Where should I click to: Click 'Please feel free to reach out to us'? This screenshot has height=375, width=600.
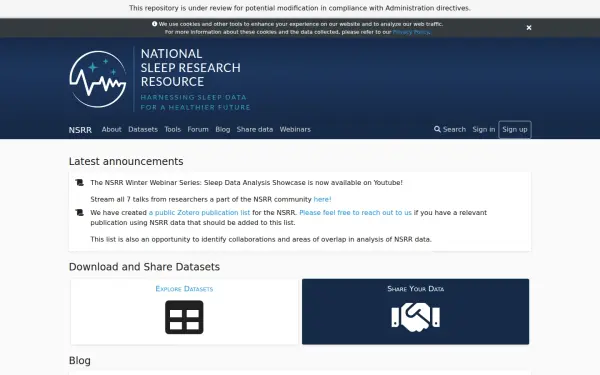(355, 212)
